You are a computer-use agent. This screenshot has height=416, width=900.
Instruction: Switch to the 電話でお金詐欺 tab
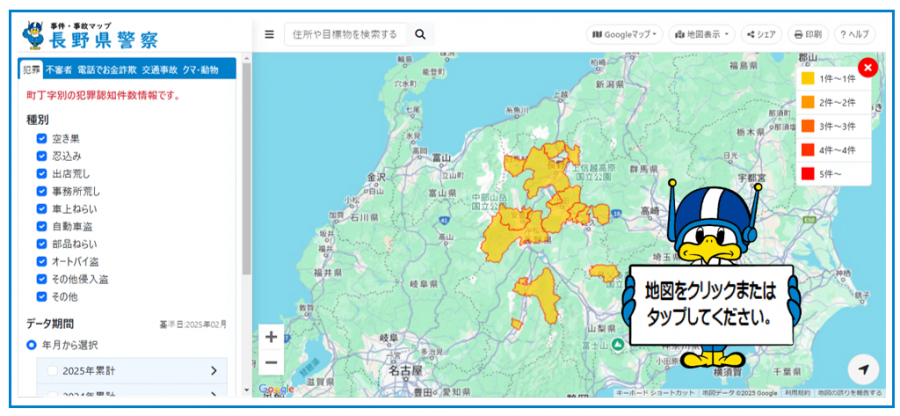(x=107, y=70)
